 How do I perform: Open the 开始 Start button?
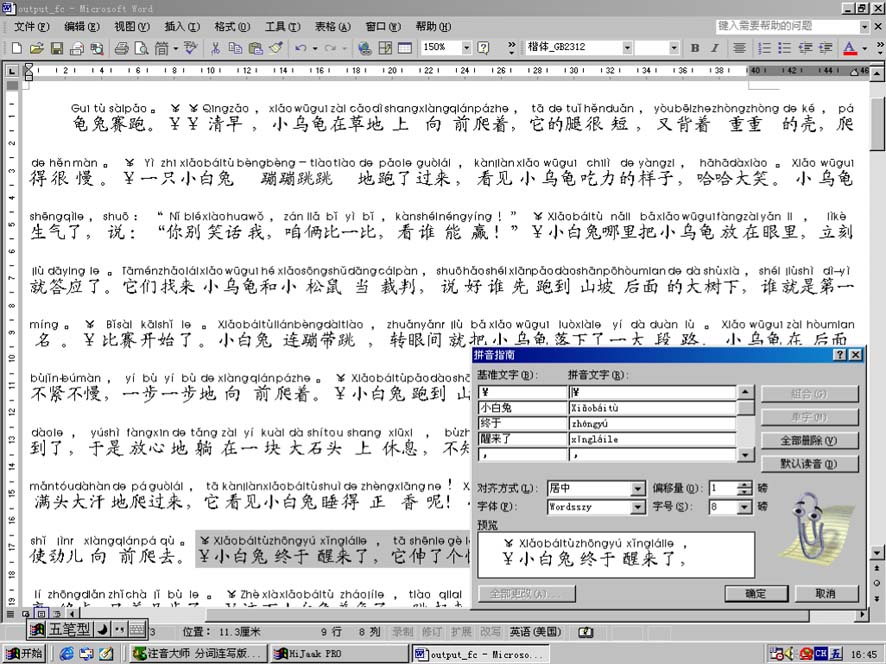(24, 654)
